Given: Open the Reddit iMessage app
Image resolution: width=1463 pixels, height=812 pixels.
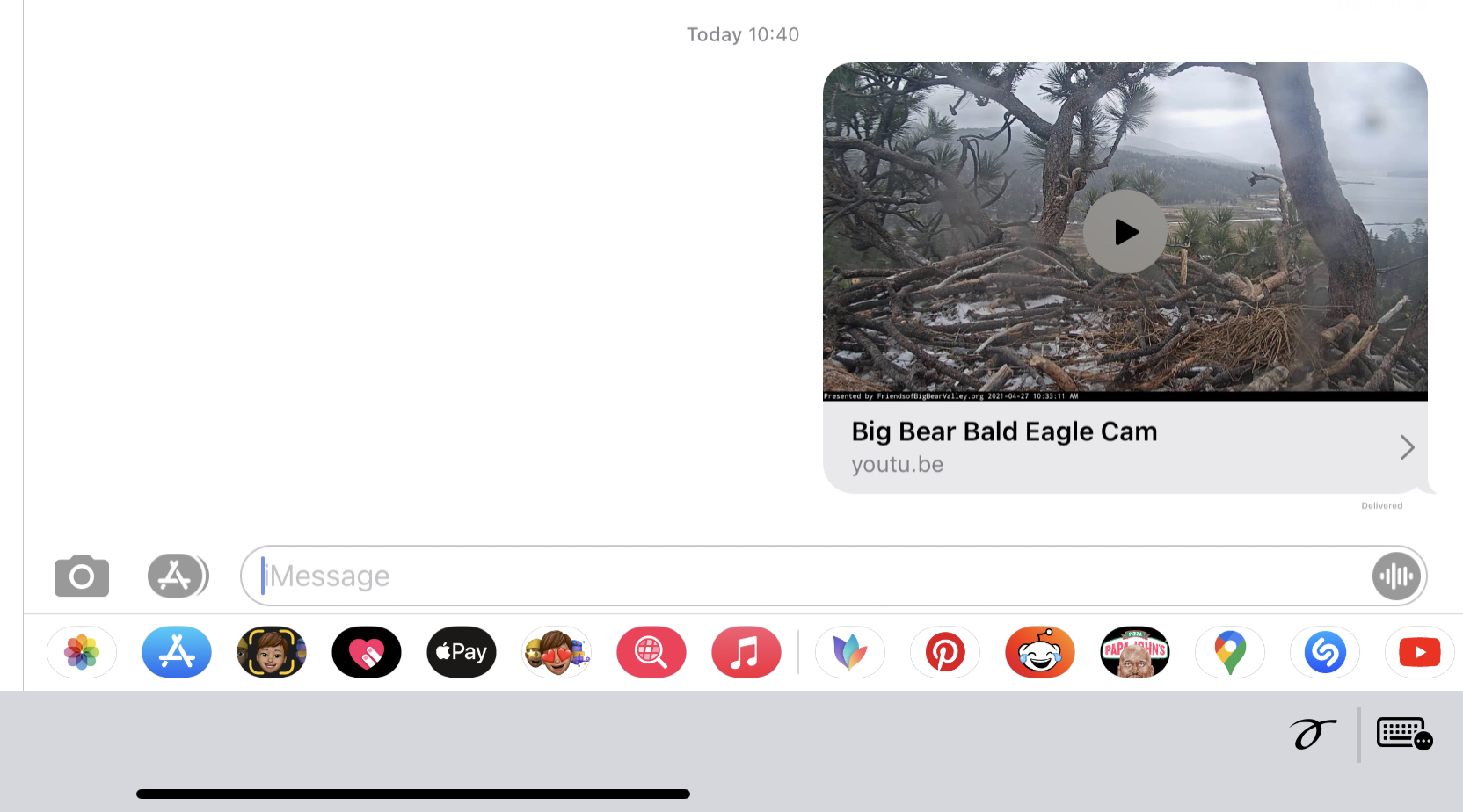Looking at the screenshot, I should pos(1040,652).
